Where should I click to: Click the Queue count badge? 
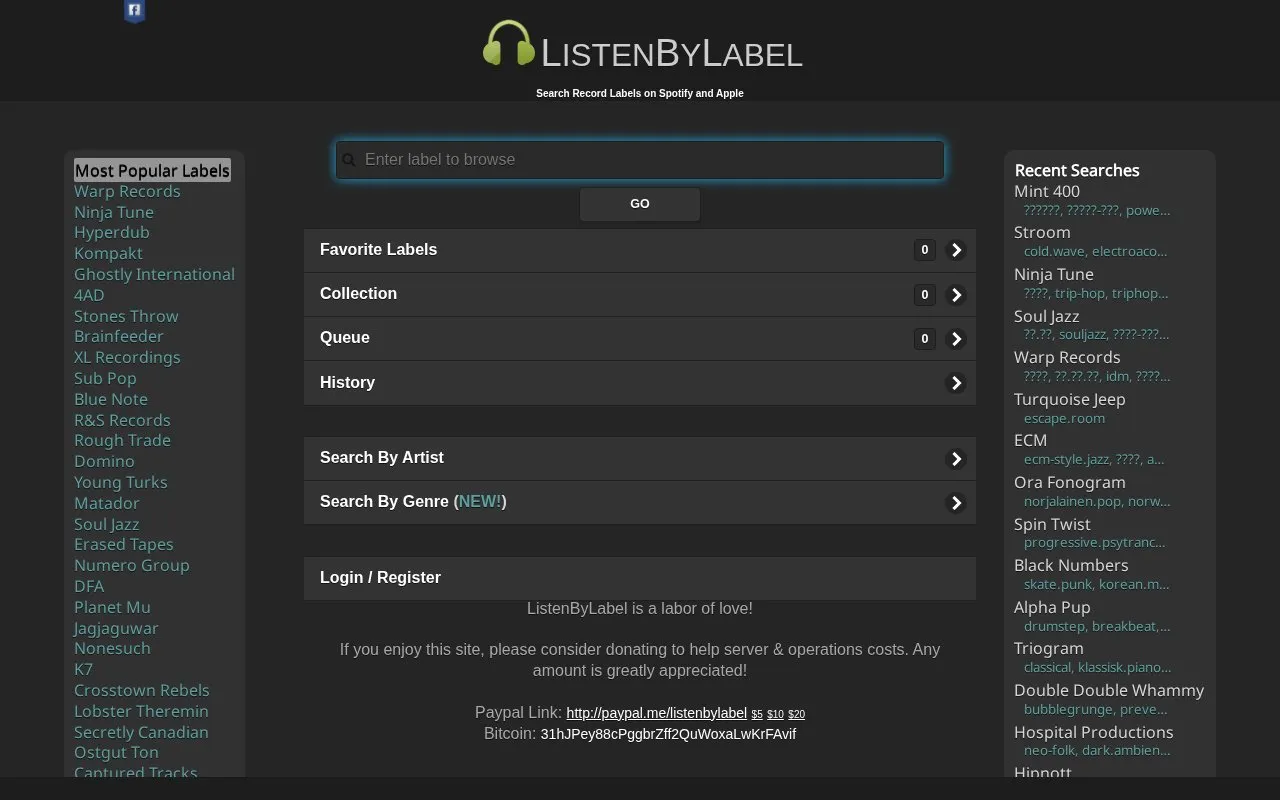coord(924,339)
